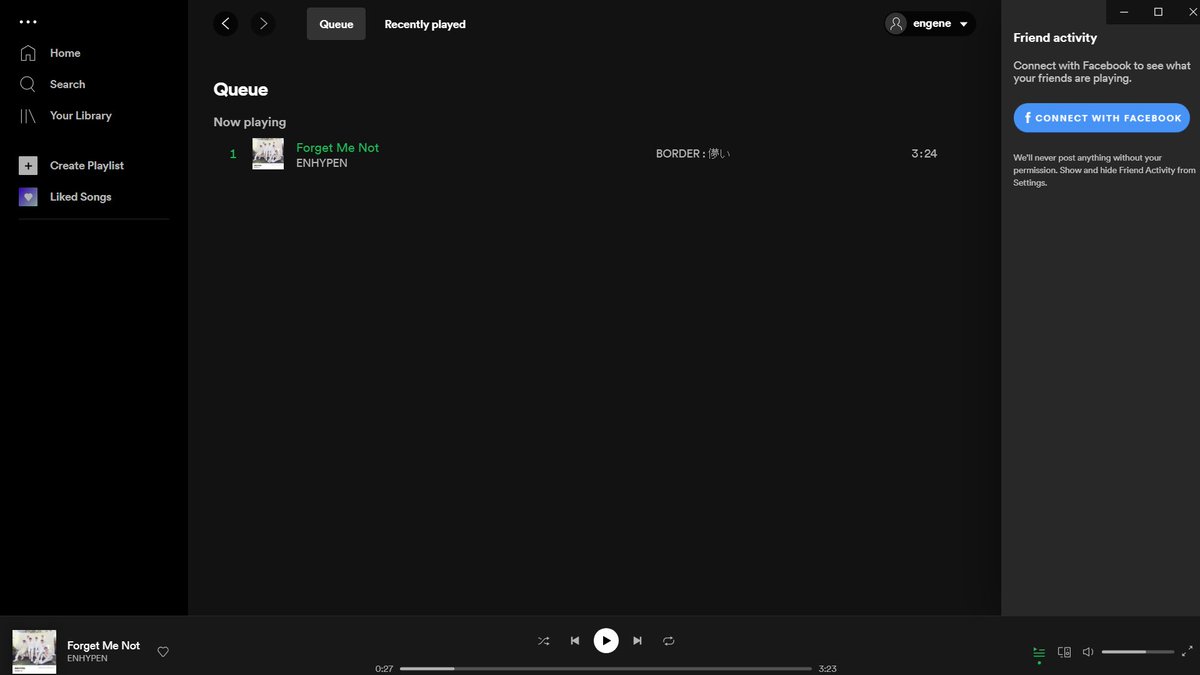This screenshot has height=675, width=1200.
Task: Click the Friend activity heading
Action: 1055,38
